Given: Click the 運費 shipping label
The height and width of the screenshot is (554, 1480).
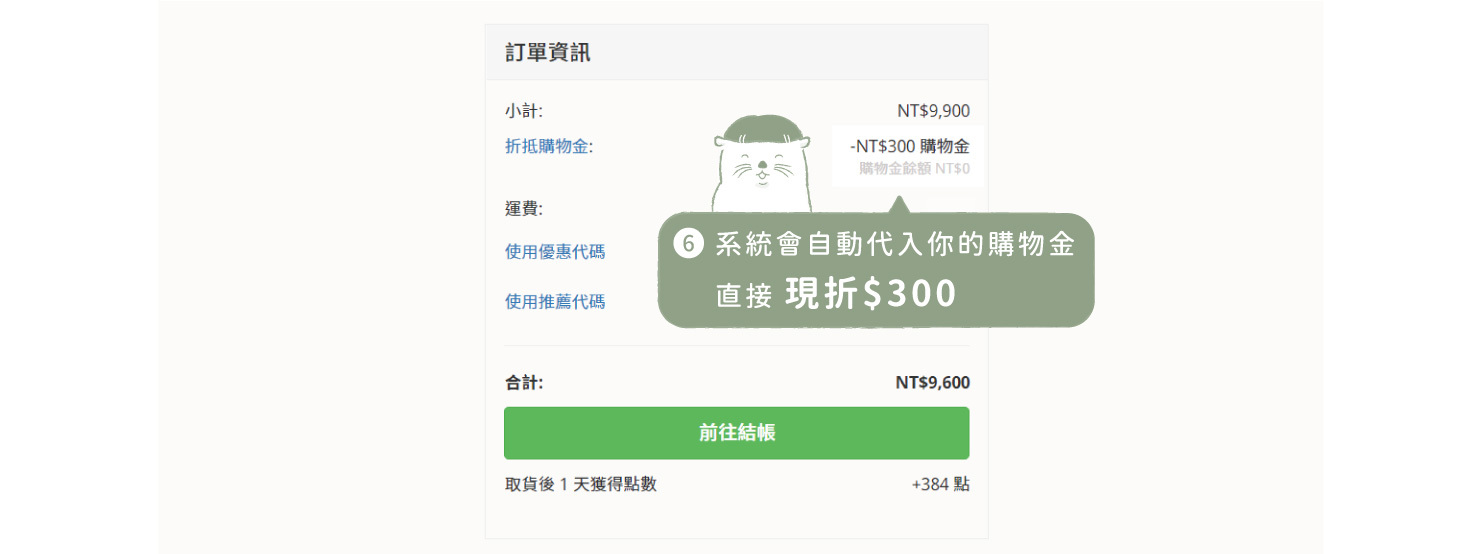Looking at the screenshot, I should point(524,209).
